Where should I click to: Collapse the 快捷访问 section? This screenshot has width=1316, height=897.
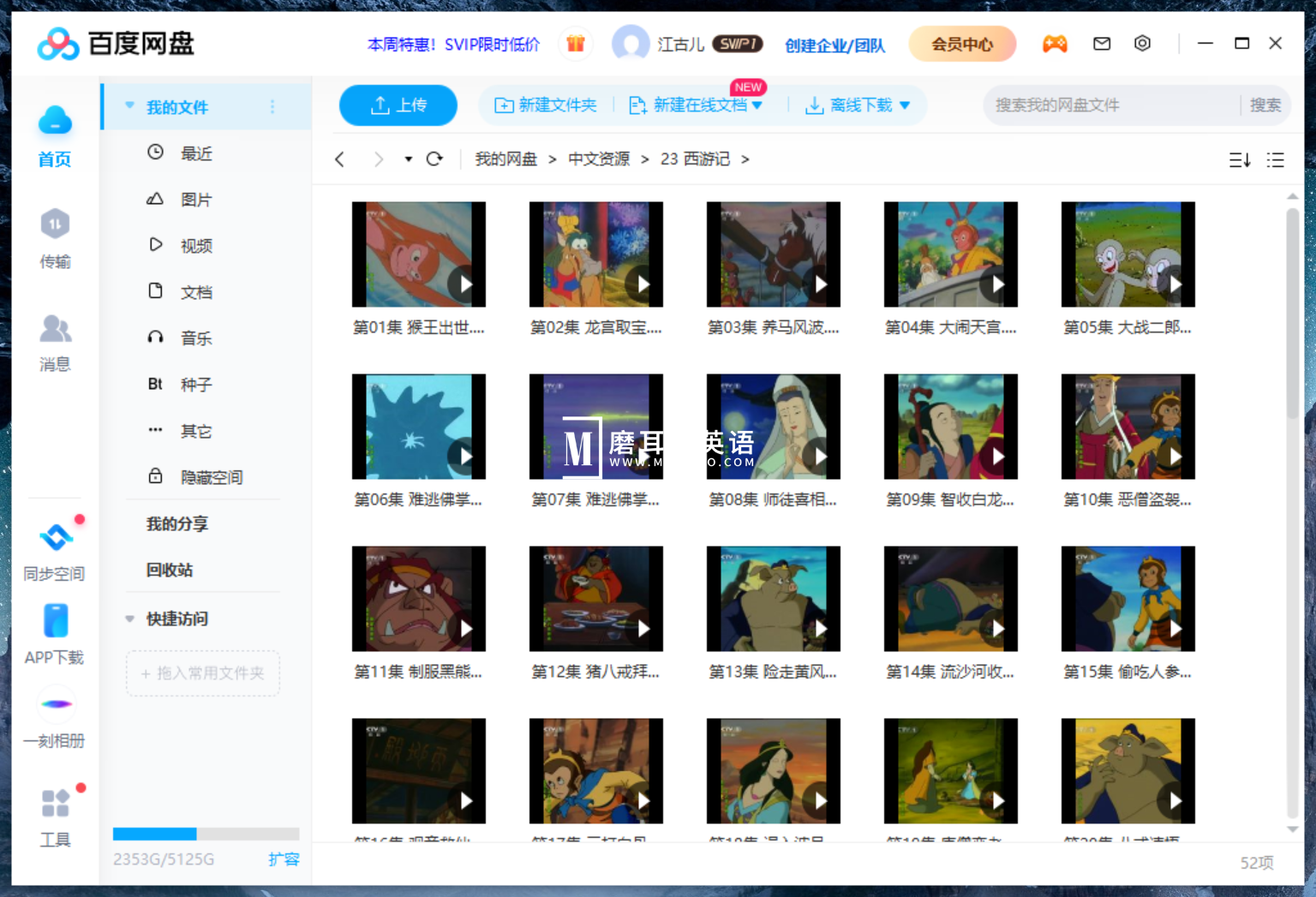(x=130, y=619)
